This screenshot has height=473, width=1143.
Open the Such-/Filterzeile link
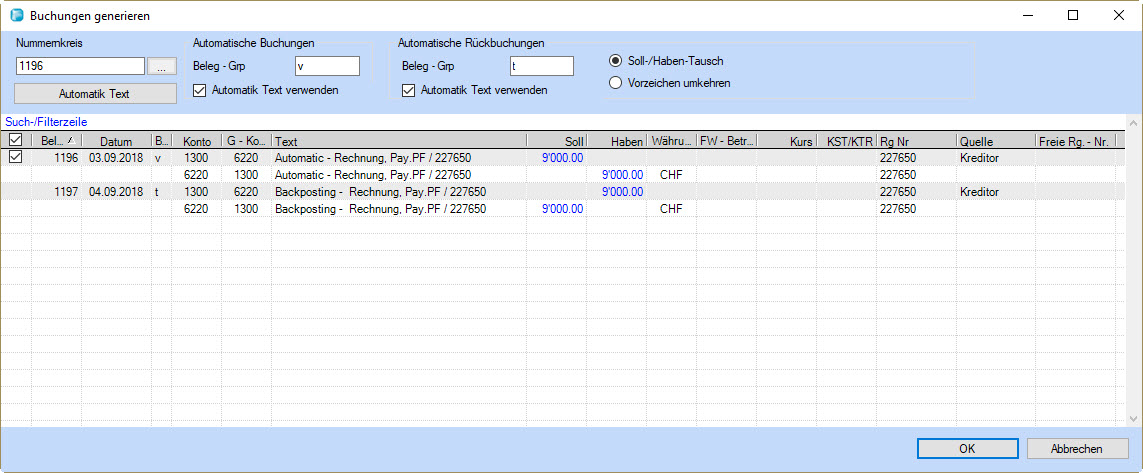click(x=45, y=121)
